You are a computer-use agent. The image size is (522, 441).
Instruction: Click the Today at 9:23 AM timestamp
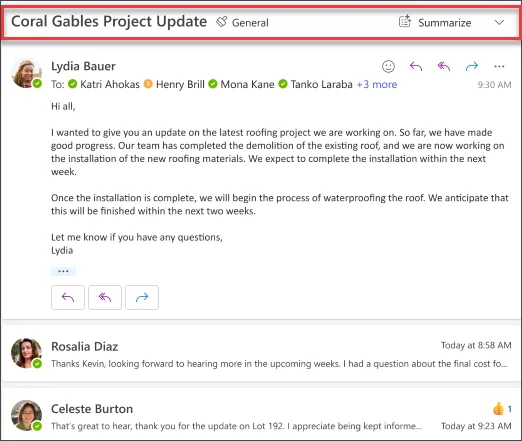pyautogui.click(x=476, y=426)
